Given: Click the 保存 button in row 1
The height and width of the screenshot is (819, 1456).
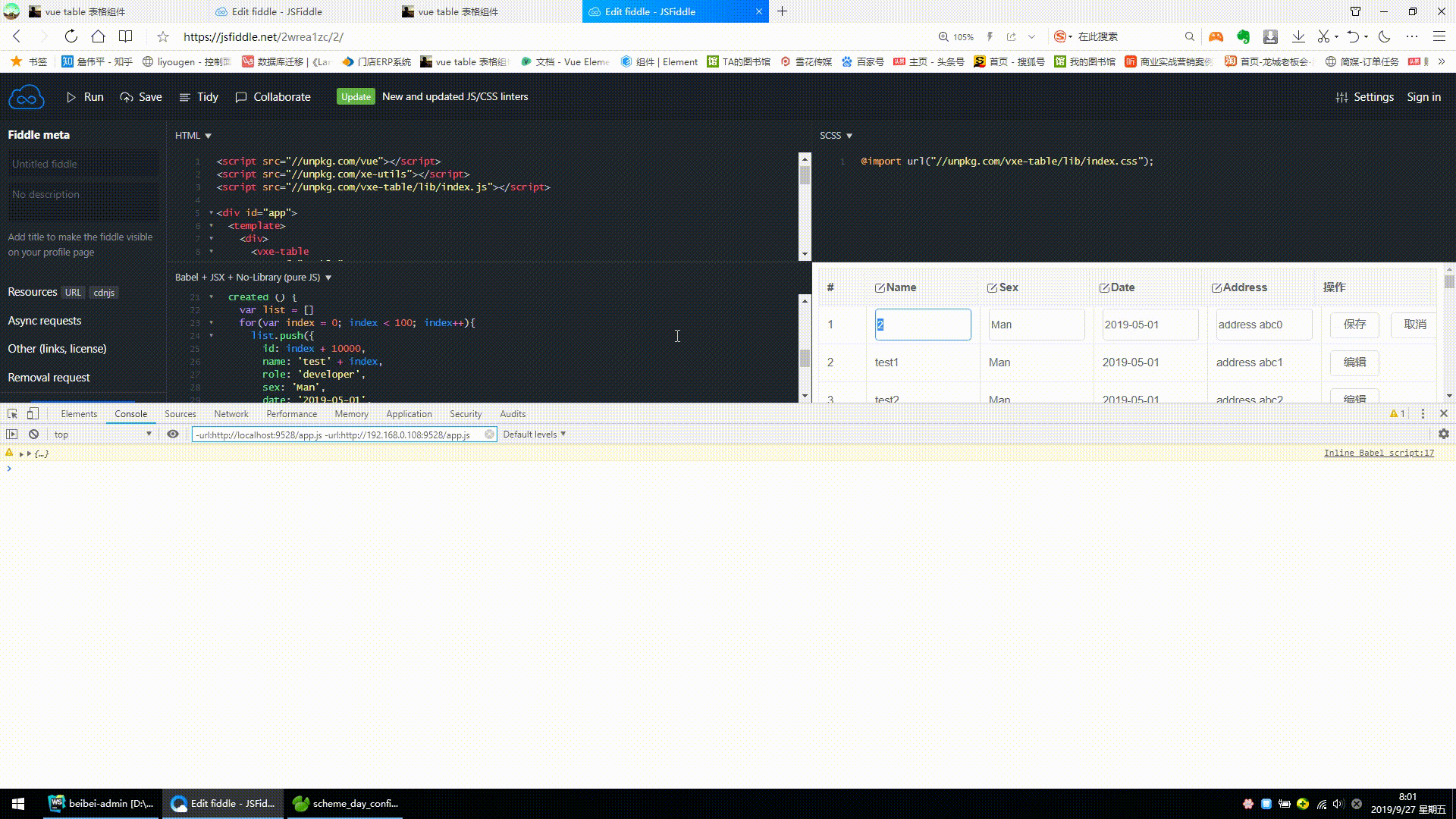Looking at the screenshot, I should [x=1354, y=325].
